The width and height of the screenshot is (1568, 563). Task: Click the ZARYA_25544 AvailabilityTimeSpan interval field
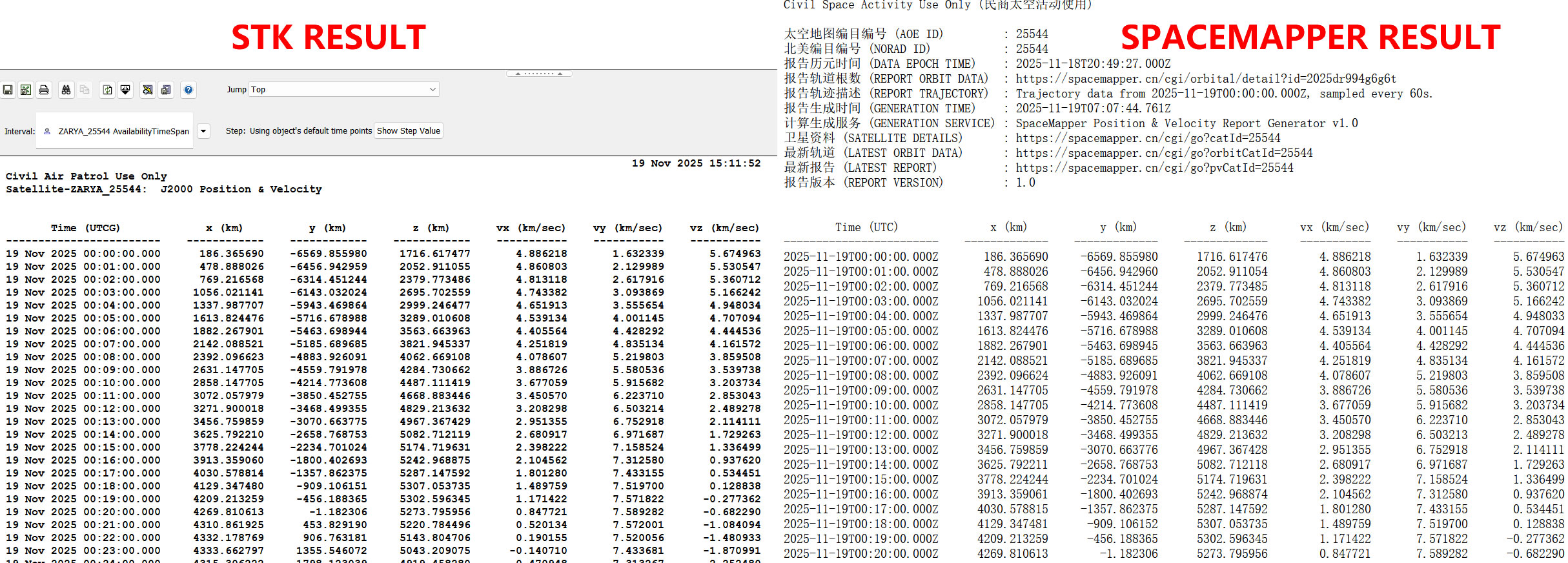(116, 131)
